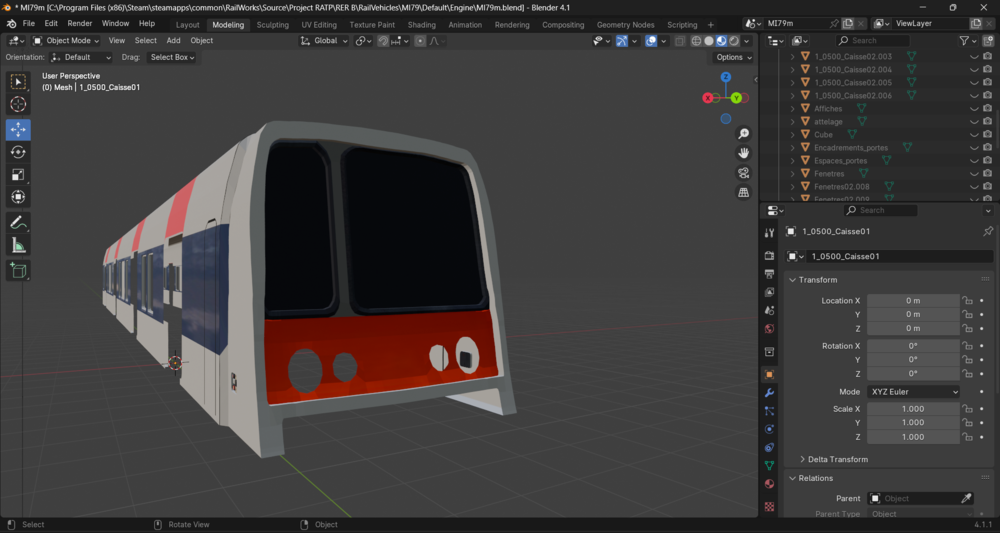Select the Scale tool
The width and height of the screenshot is (1000, 533).
click(x=18, y=175)
